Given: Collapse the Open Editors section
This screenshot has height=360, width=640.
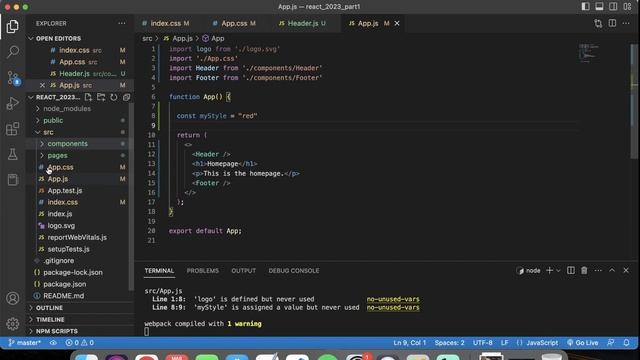Looking at the screenshot, I should (31, 38).
